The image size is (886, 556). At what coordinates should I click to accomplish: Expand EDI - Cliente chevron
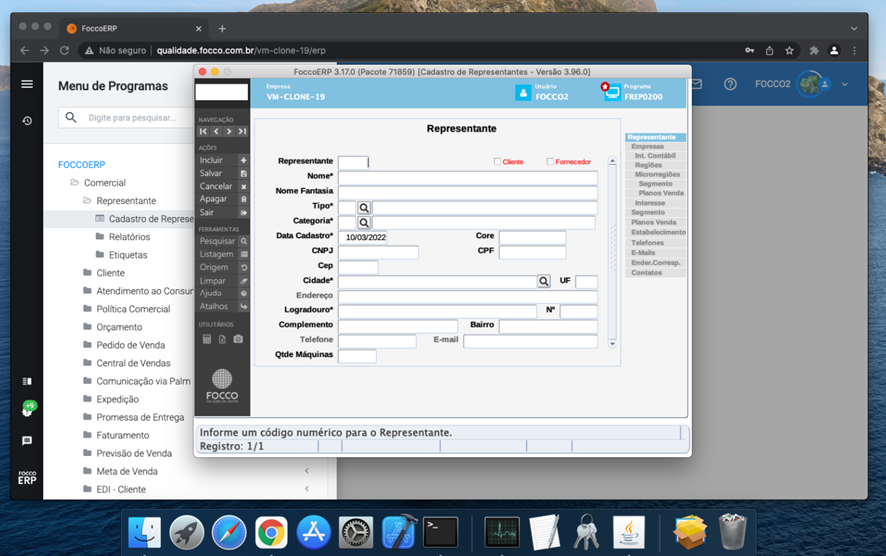coord(307,489)
